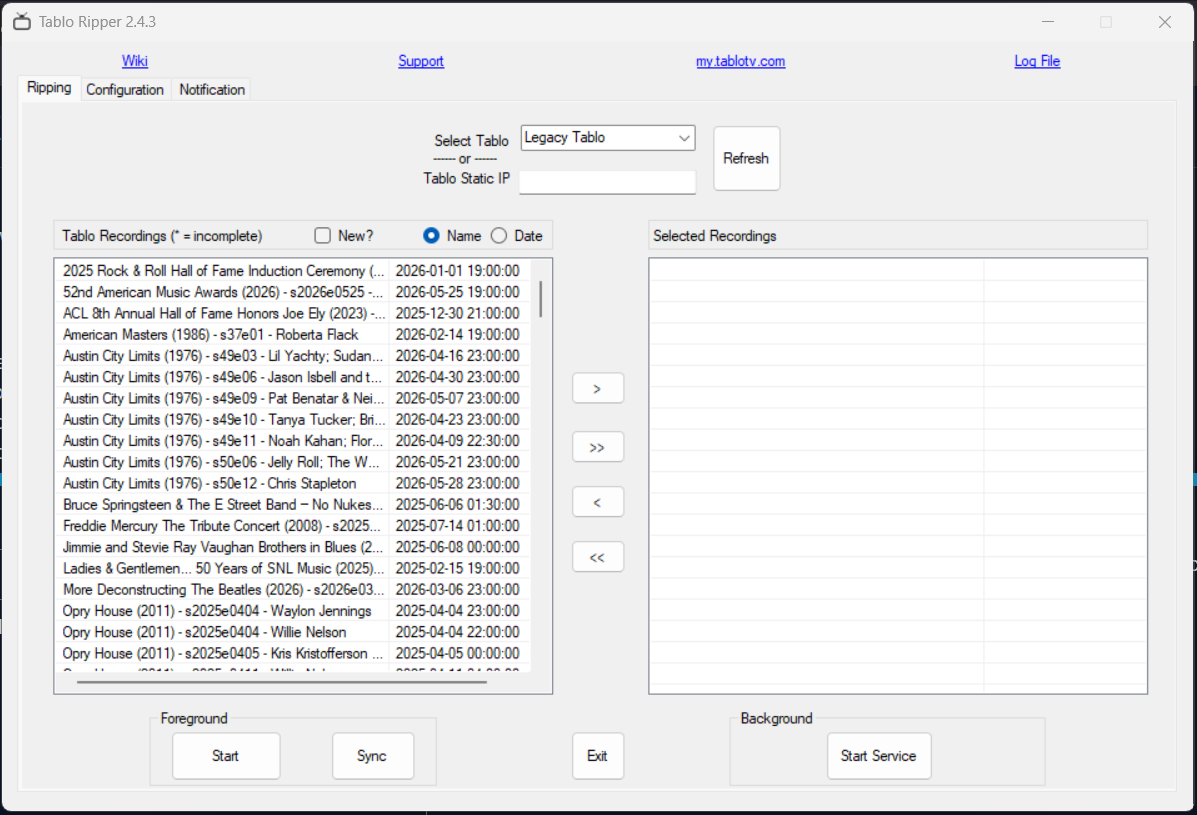Select the Date sort radio button
The height and width of the screenshot is (815, 1197).
point(498,236)
